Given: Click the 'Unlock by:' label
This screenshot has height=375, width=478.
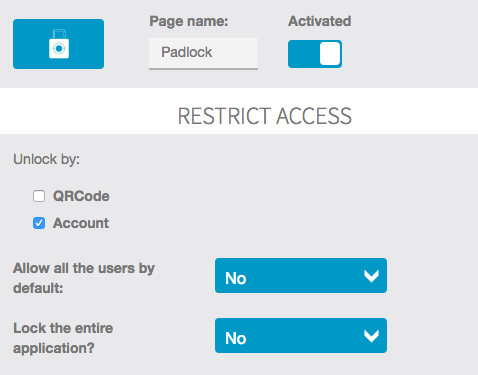Looking at the screenshot, I should coord(46,159).
